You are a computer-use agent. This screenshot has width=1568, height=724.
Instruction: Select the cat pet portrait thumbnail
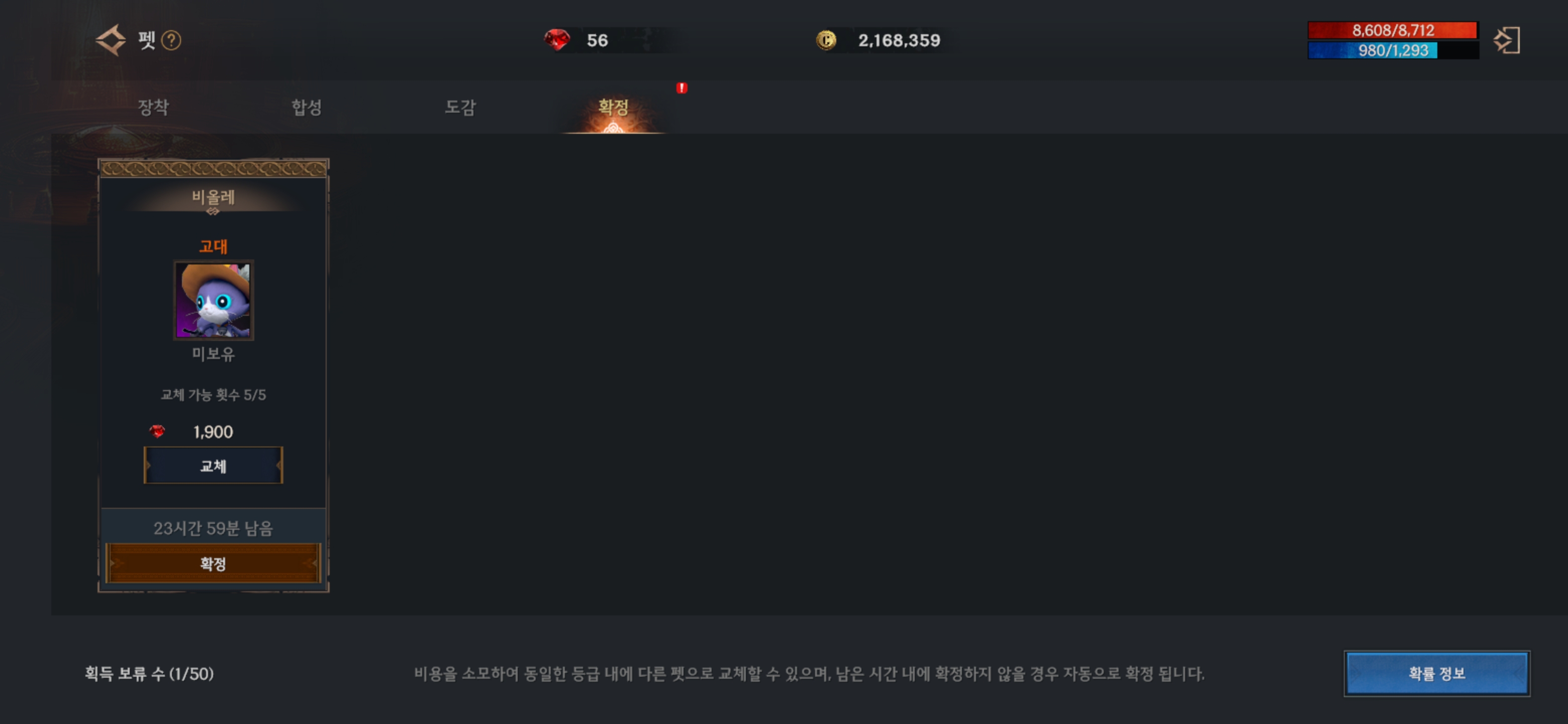click(x=213, y=300)
